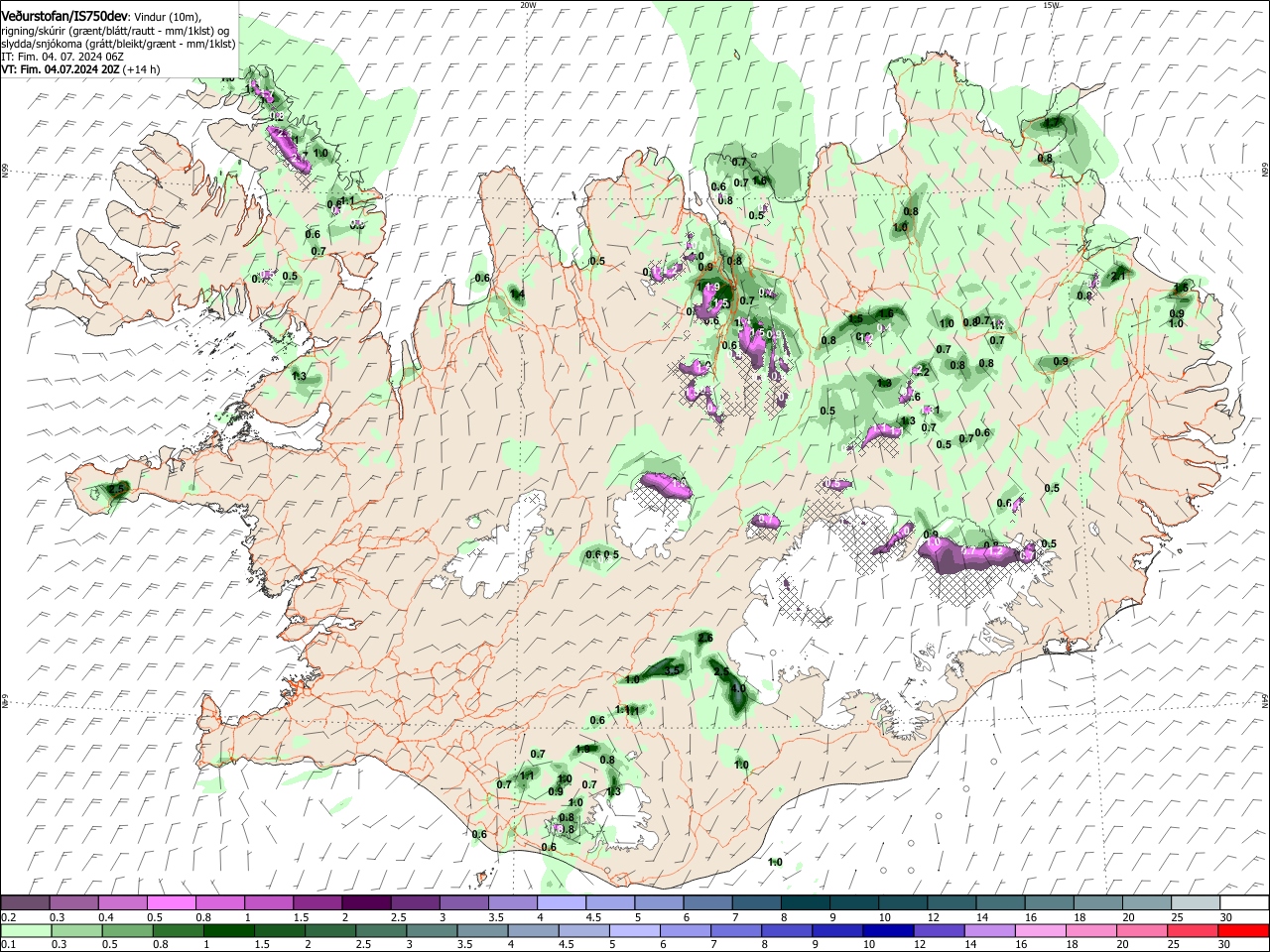Click the 2.1 precipitation value in the east

point(1119,275)
